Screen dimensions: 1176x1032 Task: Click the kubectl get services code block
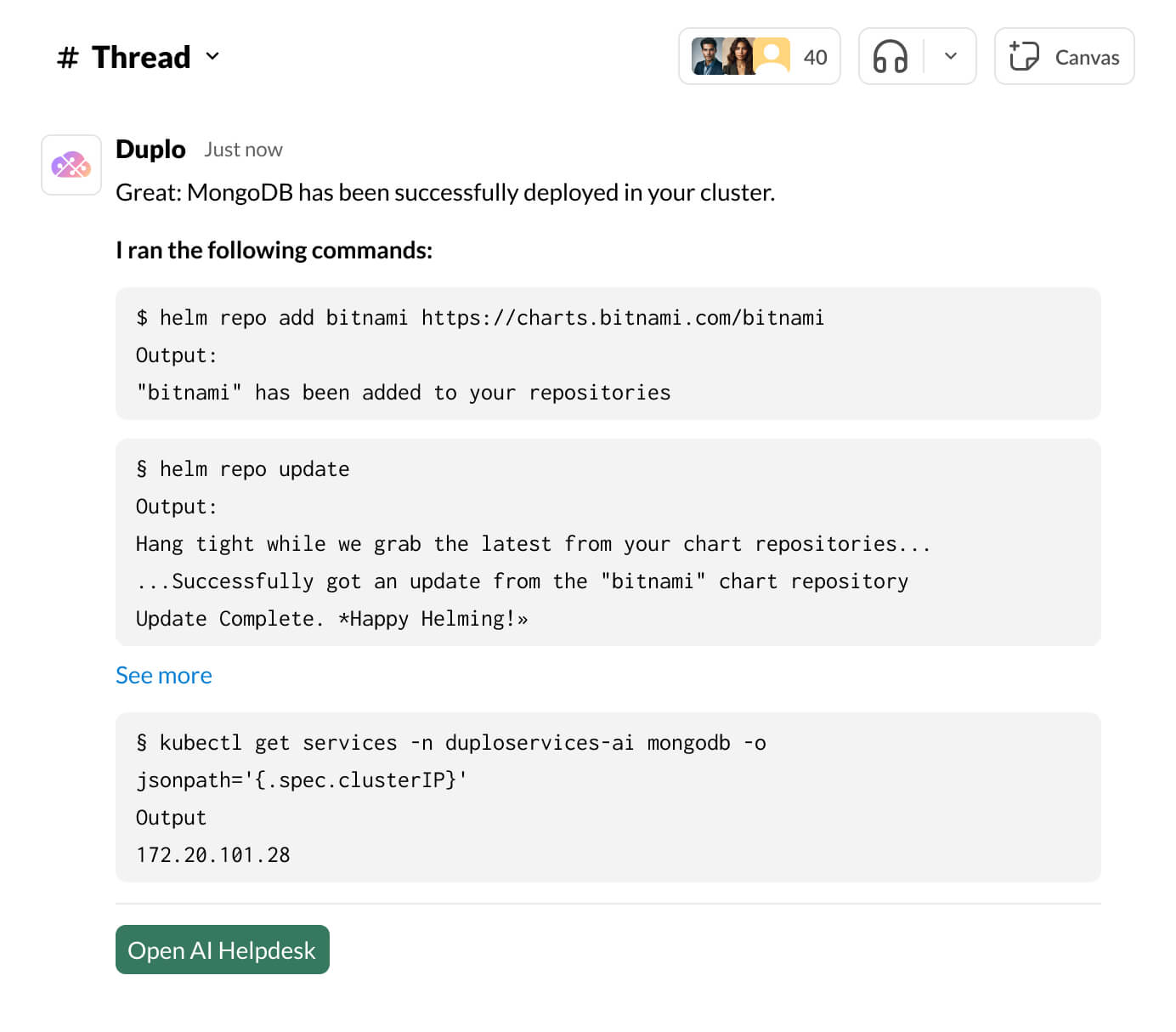point(608,797)
